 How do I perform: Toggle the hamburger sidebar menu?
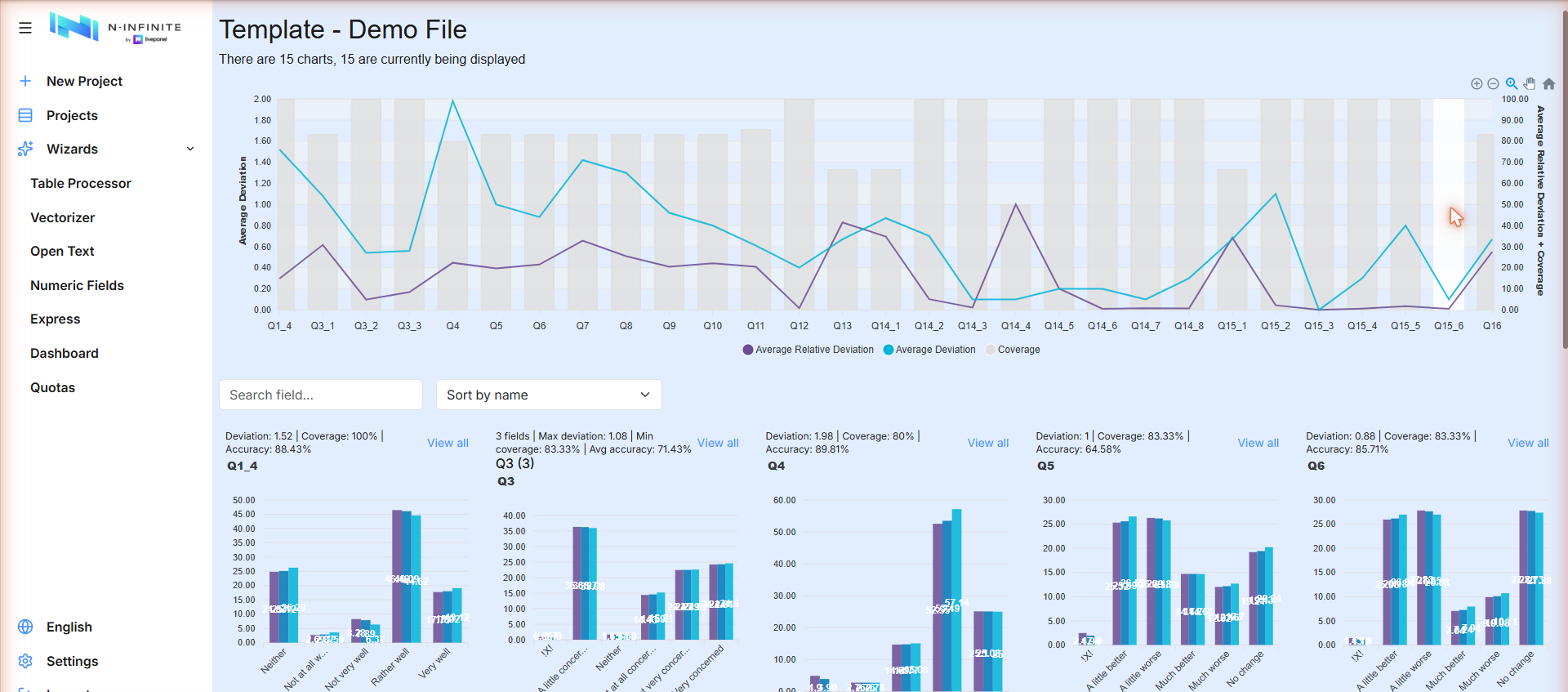[x=25, y=28]
